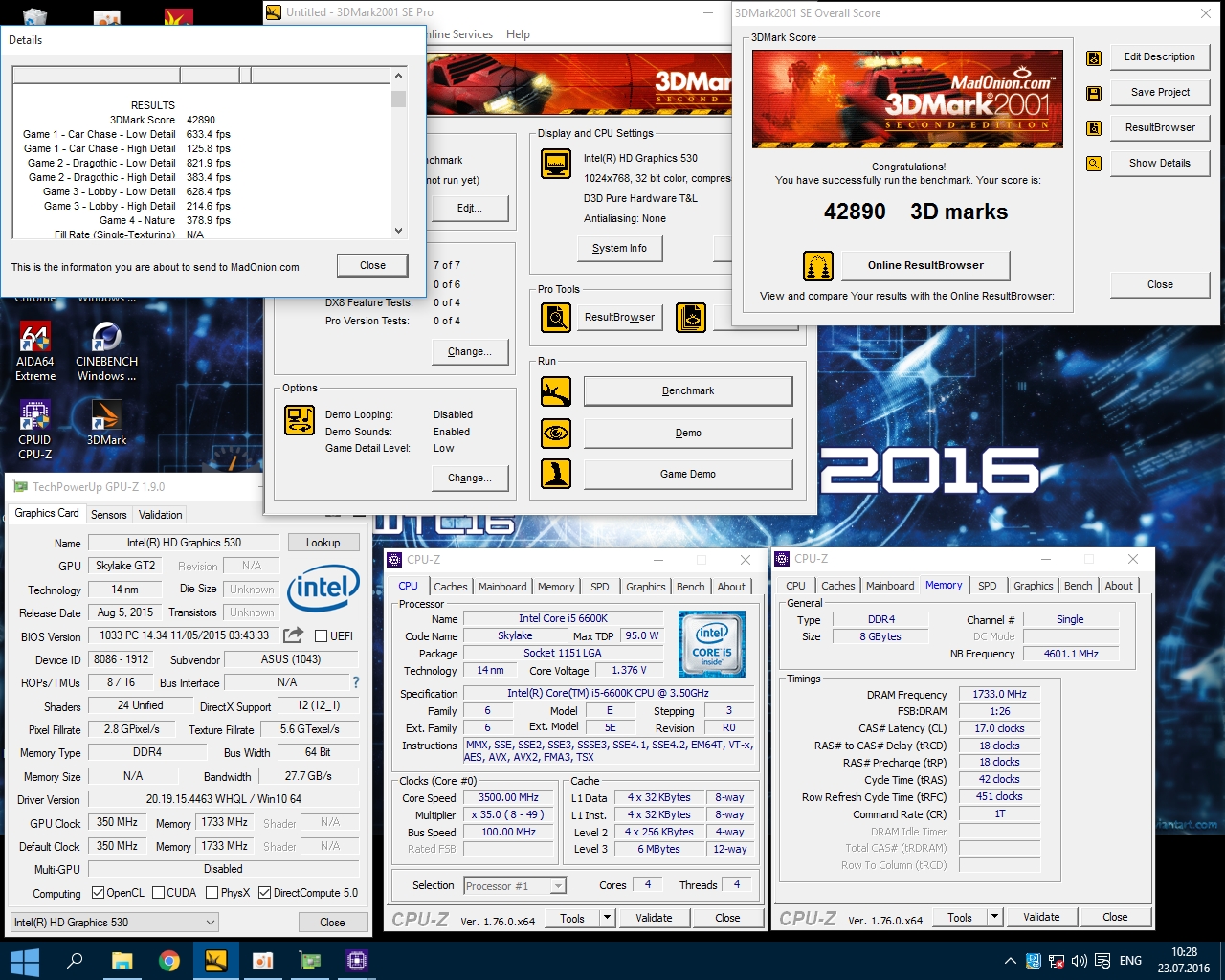
Task: Click the Benchmark run icon
Action: click(556, 391)
